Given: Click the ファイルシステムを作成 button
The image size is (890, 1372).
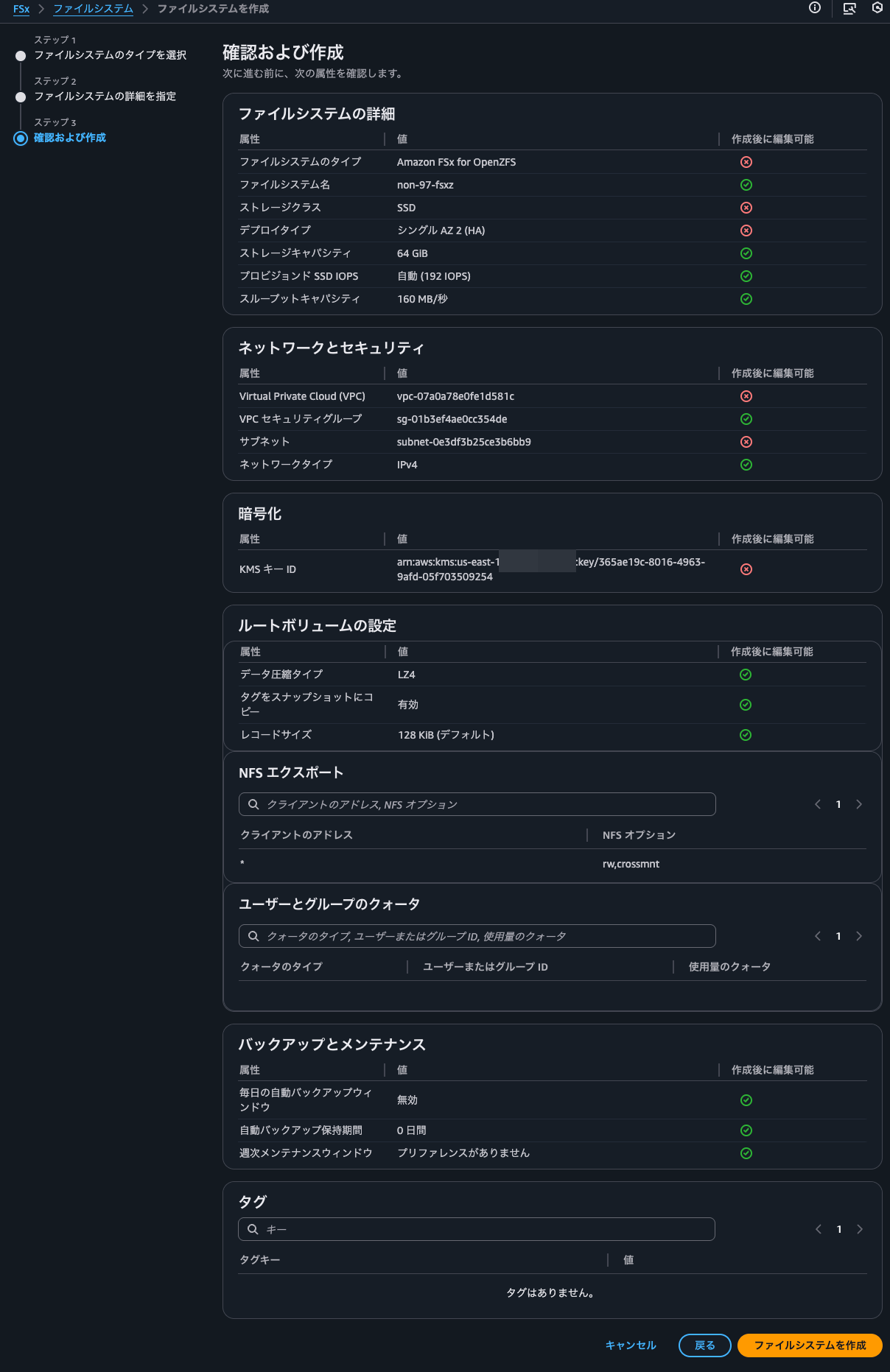Looking at the screenshot, I should pyautogui.click(x=810, y=1345).
